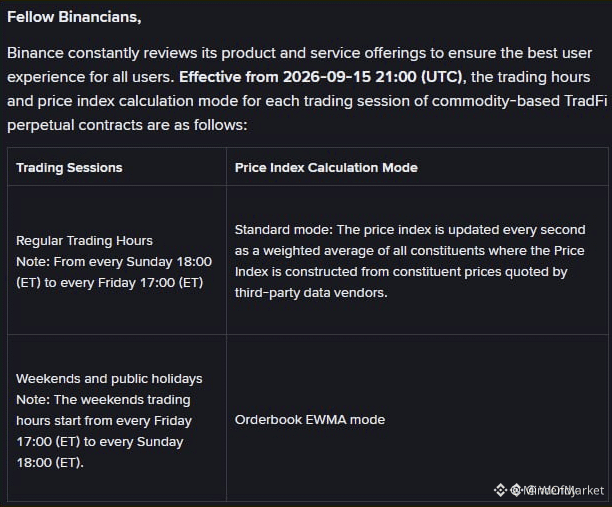
Task: Select the bold 'Effective from 2026-09-15 21:00 (UTC)' text
Action: (322, 77)
